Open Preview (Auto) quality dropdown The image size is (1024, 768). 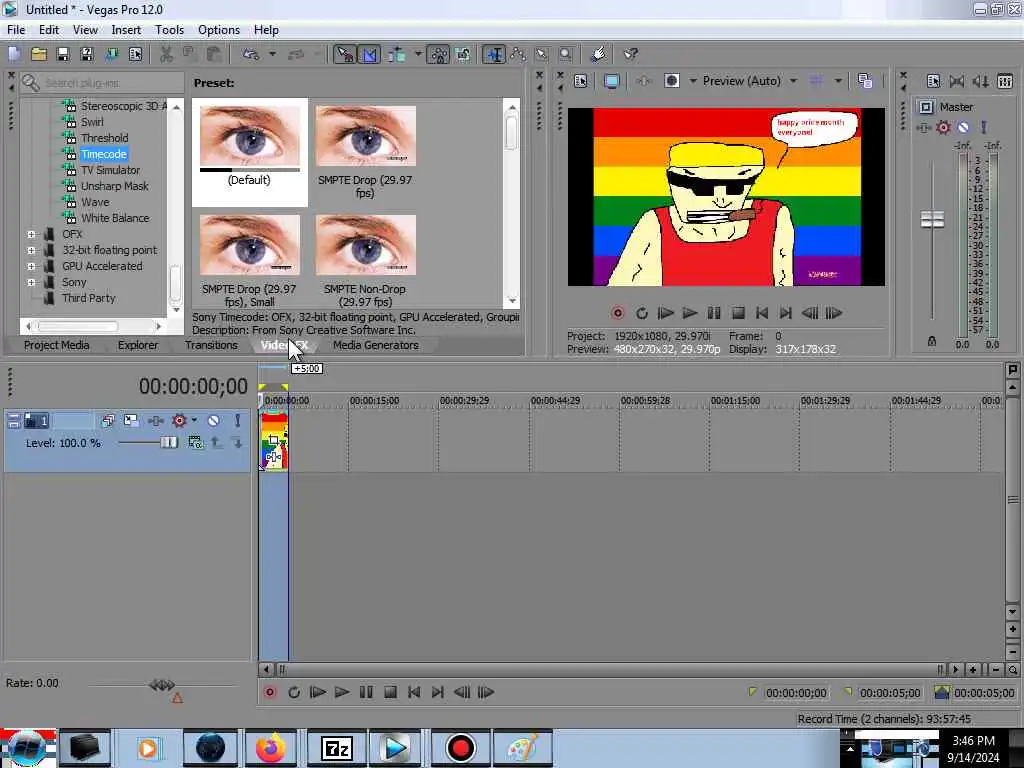click(750, 81)
